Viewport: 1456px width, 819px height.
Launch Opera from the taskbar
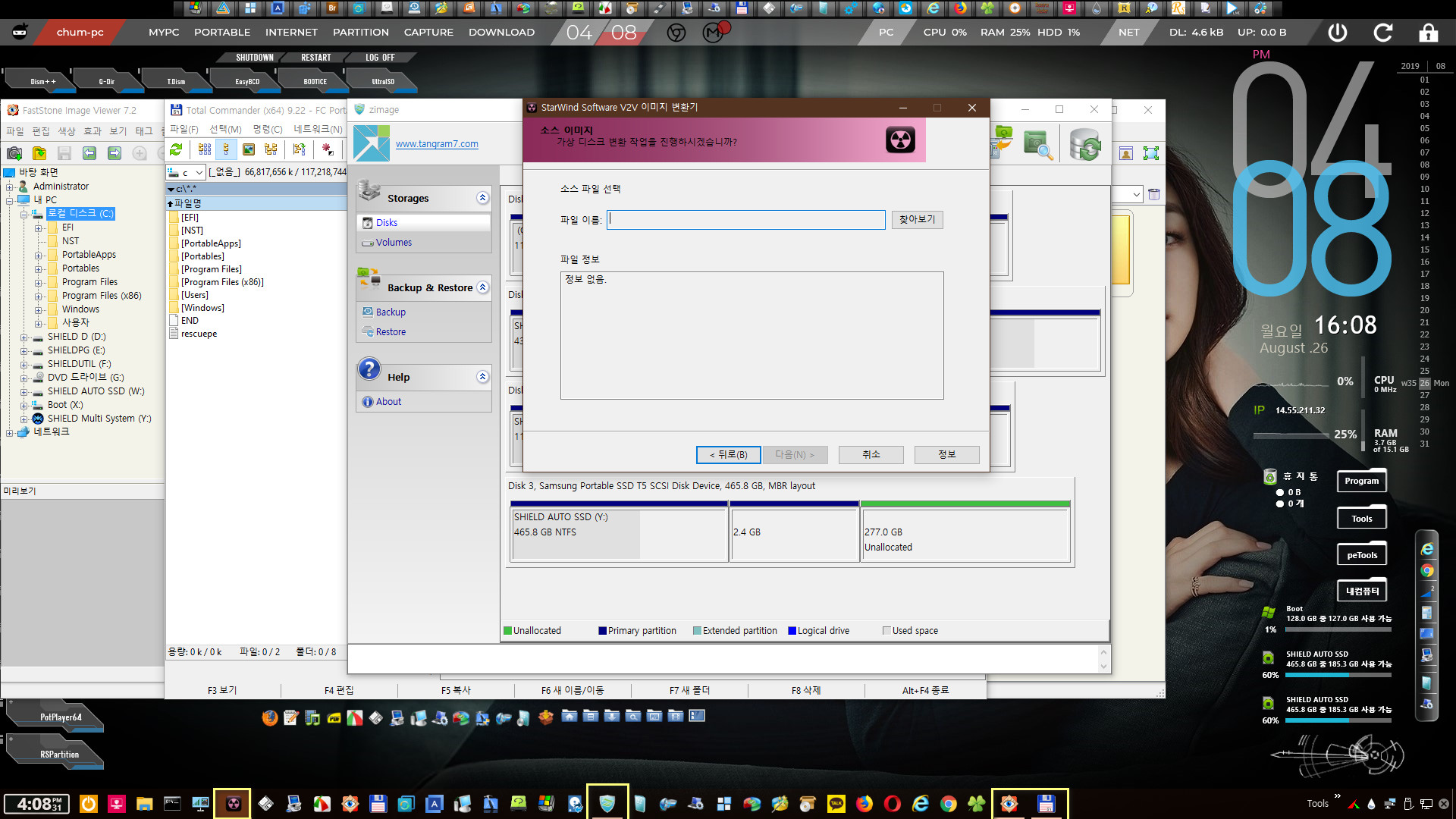pyautogui.click(x=893, y=804)
